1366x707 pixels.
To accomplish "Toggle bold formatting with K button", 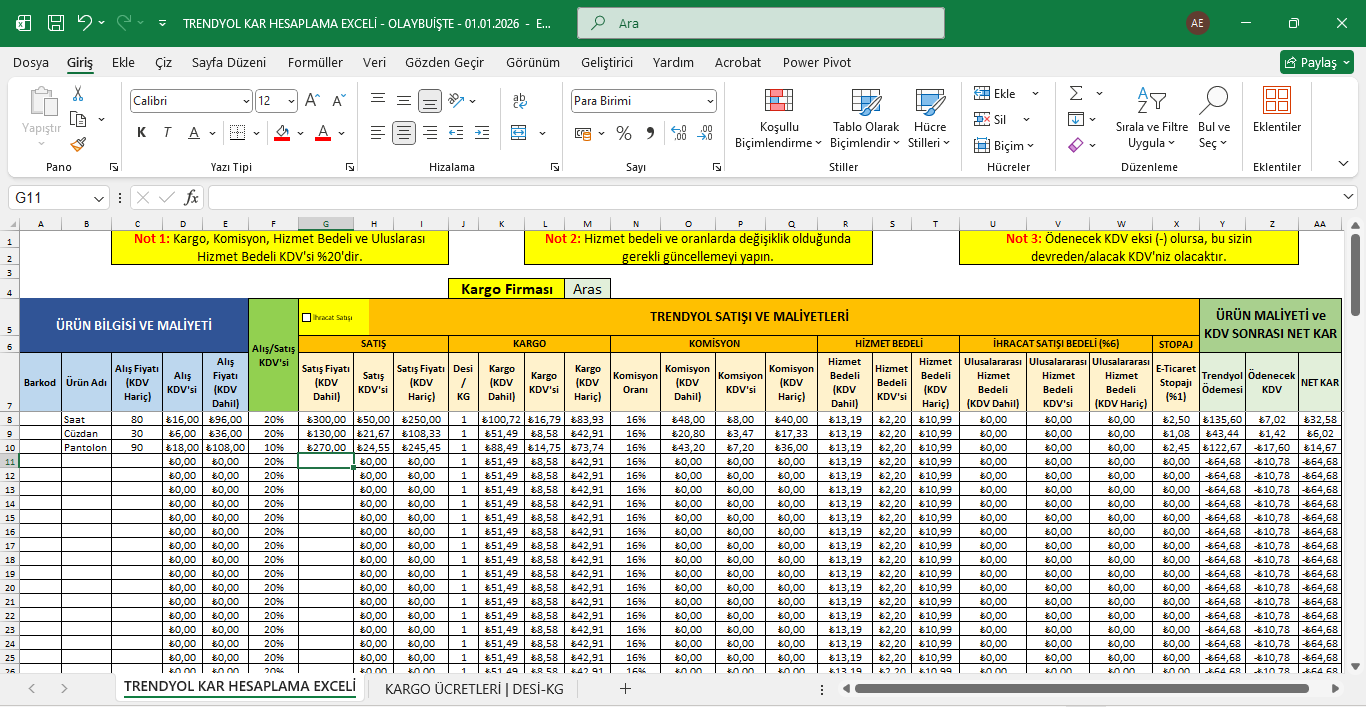I will click(x=141, y=133).
